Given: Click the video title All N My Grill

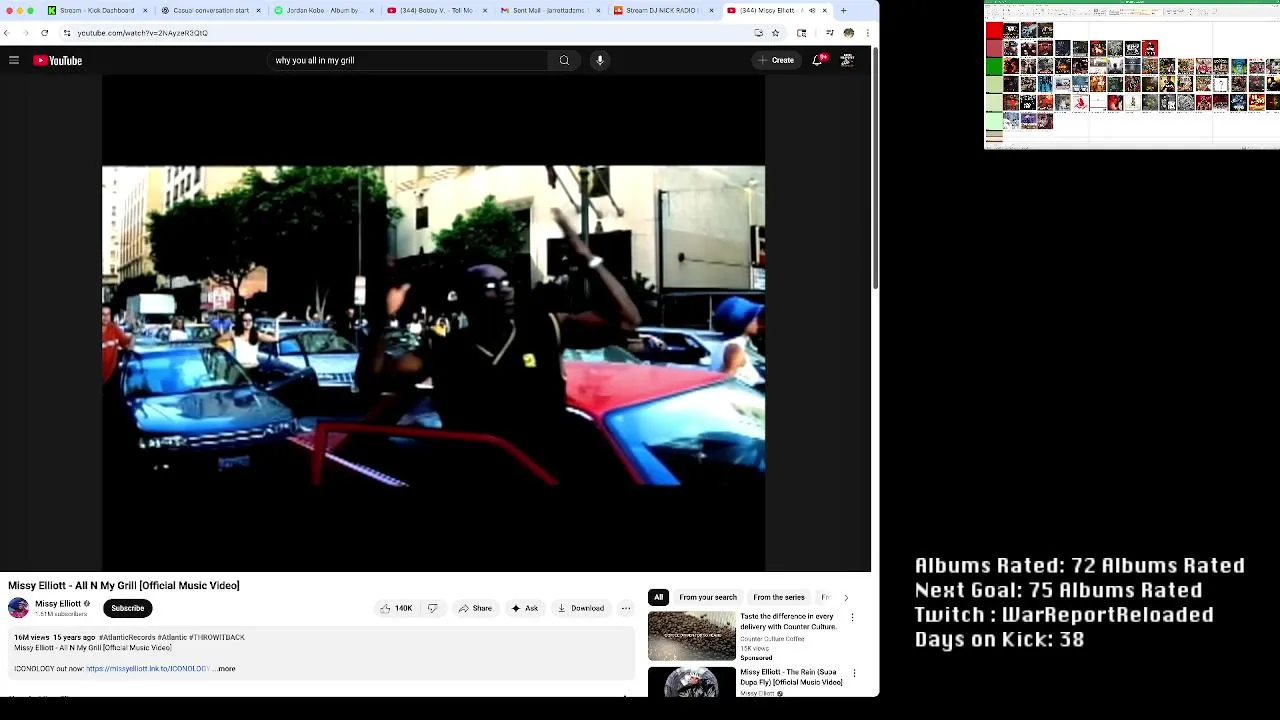Looking at the screenshot, I should 124,585.
